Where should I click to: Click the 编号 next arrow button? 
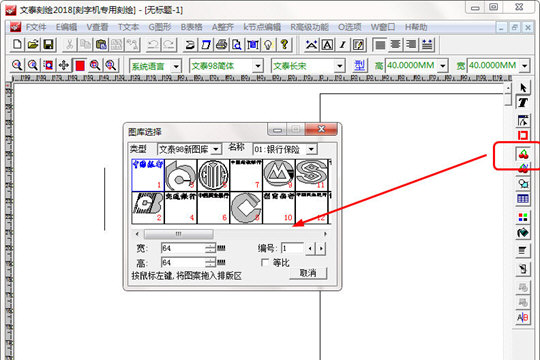coord(321,248)
